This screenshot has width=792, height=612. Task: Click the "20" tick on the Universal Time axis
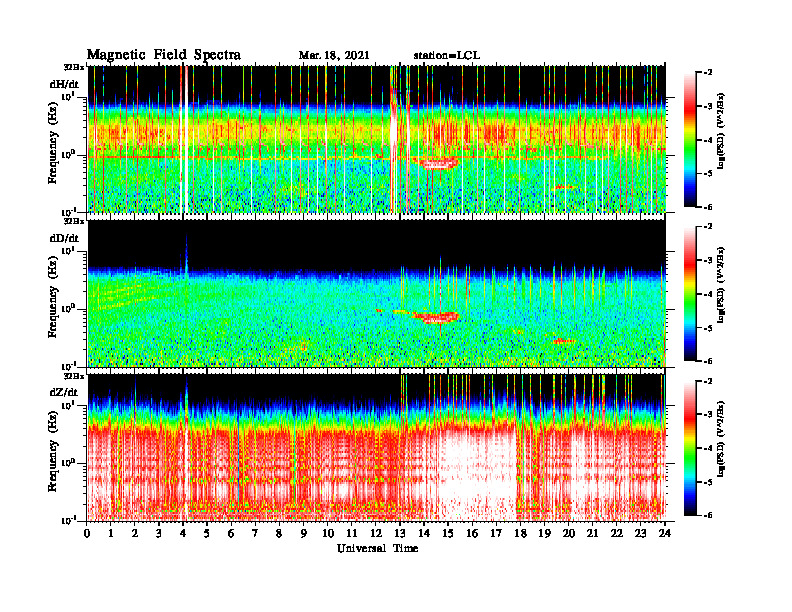(568, 534)
